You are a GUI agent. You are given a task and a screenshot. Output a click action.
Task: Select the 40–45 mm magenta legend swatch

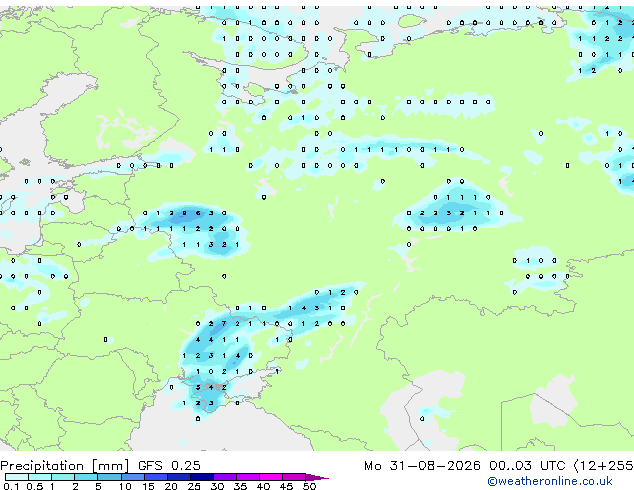tap(271, 477)
